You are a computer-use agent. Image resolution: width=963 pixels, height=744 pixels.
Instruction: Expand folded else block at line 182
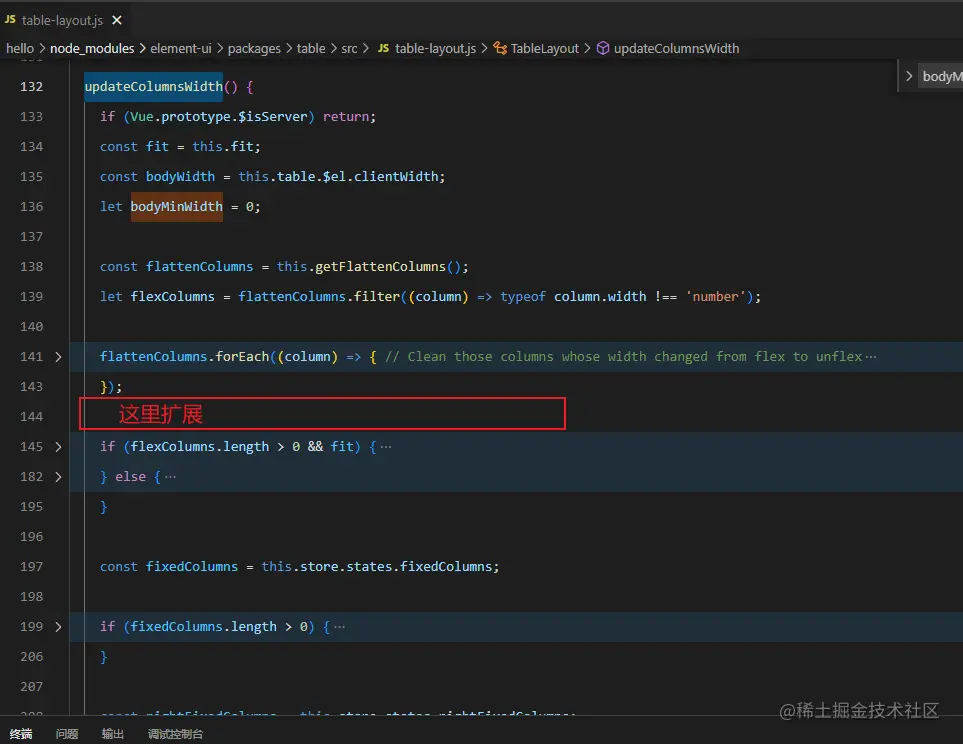[x=58, y=477]
